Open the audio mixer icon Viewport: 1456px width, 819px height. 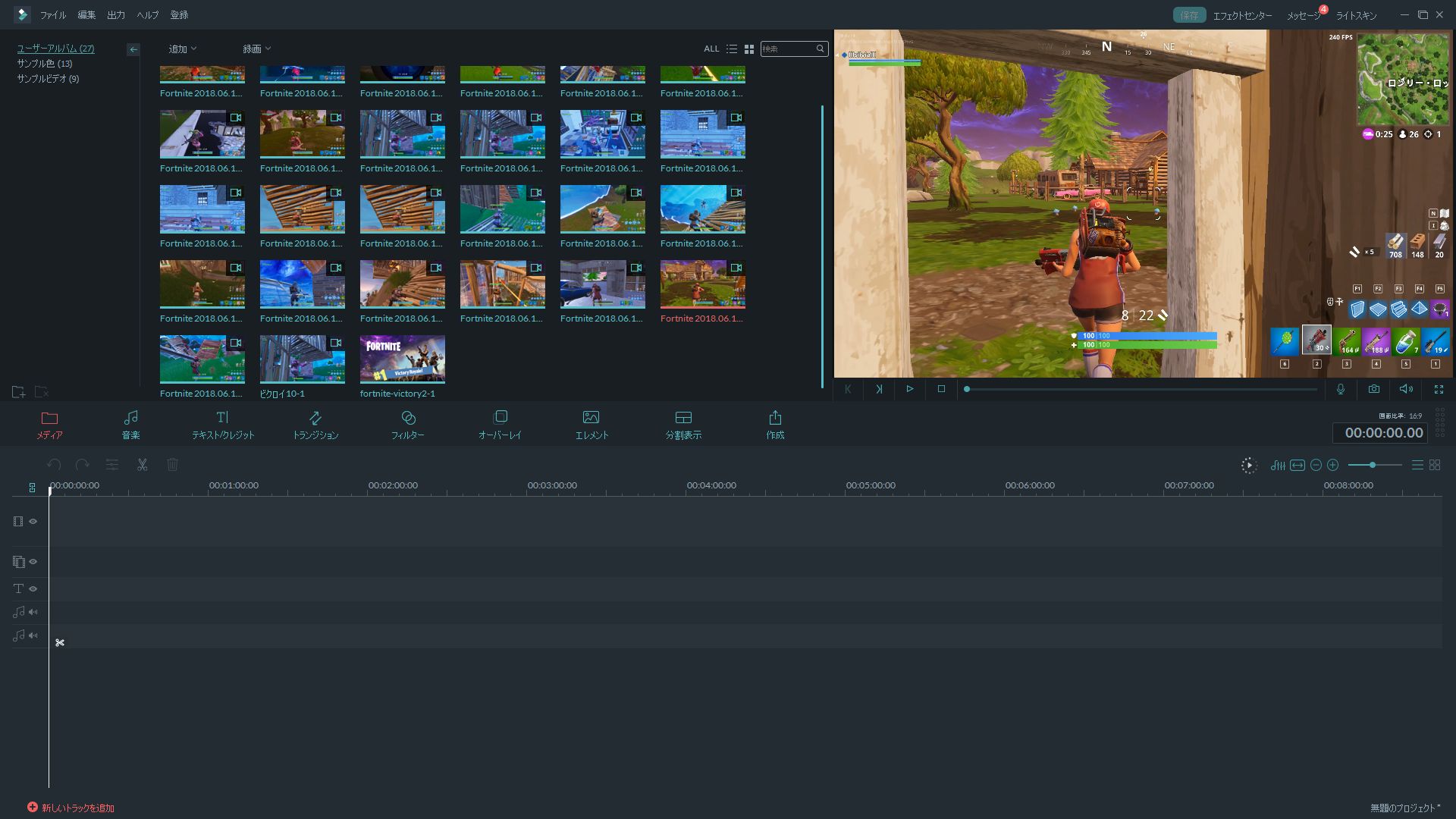tap(1278, 465)
